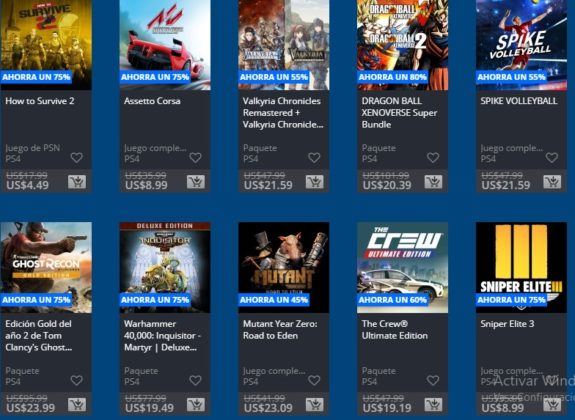Open the Mutant Year Zero: Road to Eden title
The height and width of the screenshot is (420, 575).
click(280, 330)
